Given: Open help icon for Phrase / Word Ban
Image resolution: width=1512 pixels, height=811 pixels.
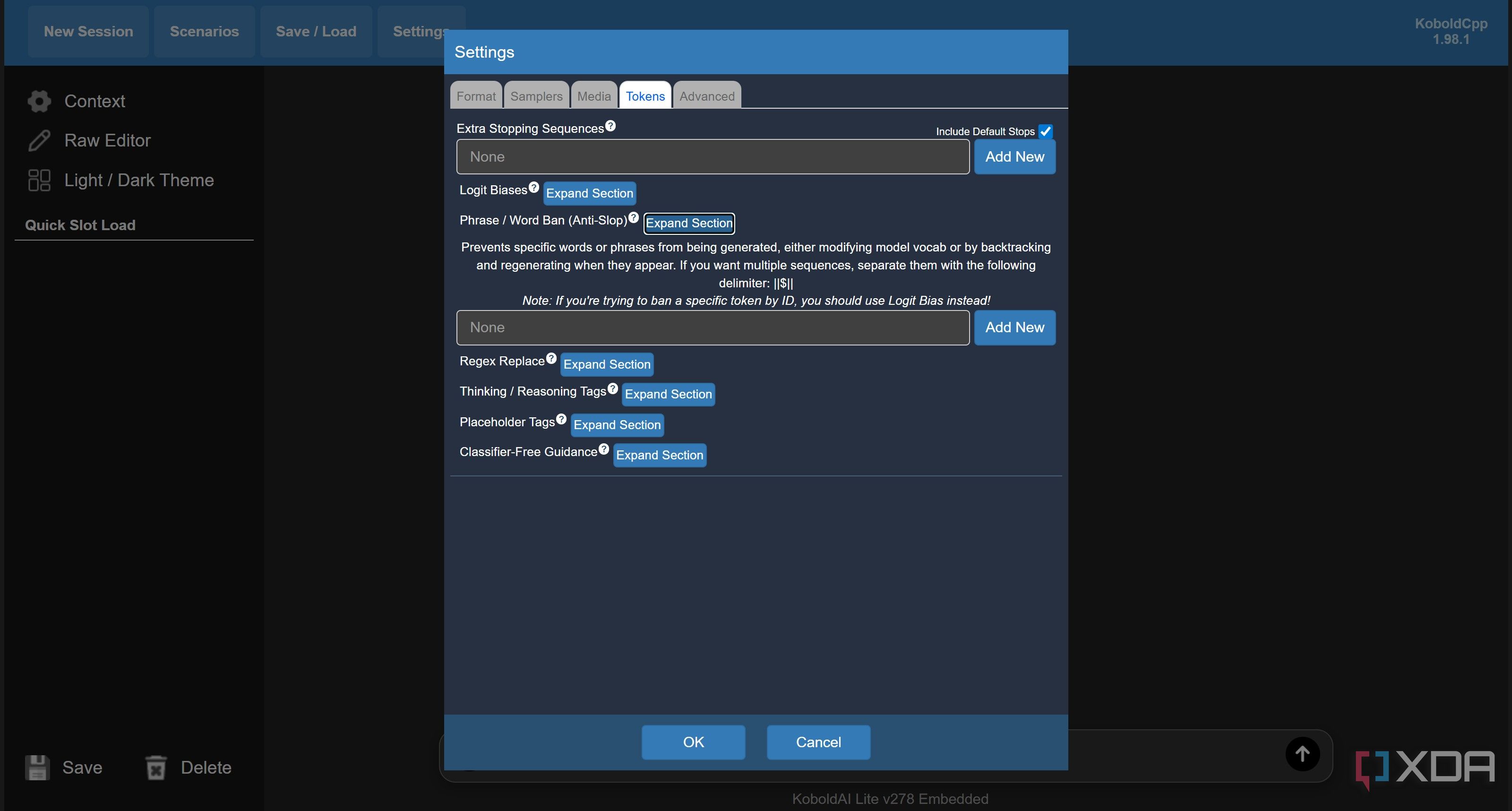Looking at the screenshot, I should pyautogui.click(x=633, y=218).
